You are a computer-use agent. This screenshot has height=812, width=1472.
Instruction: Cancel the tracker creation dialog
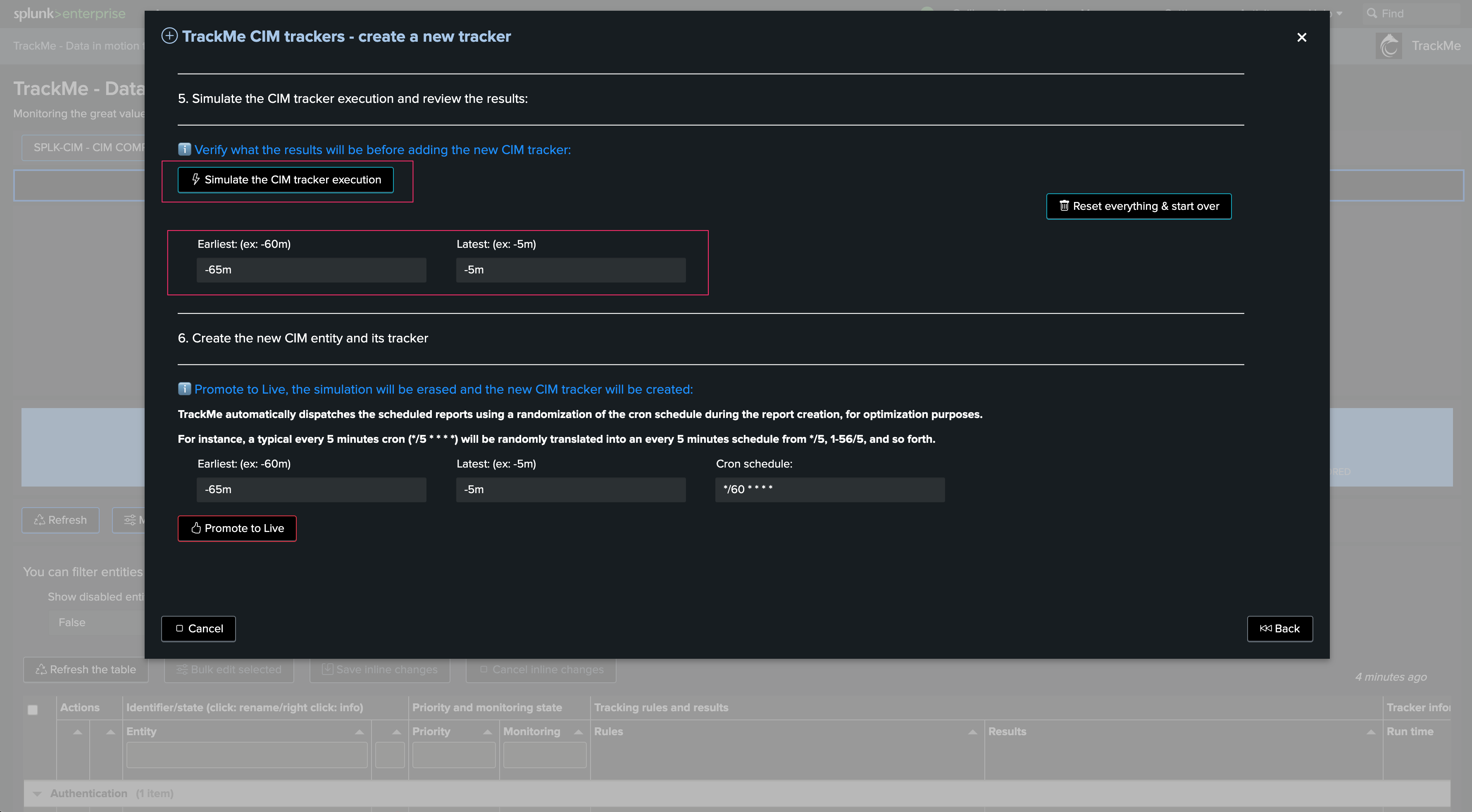tap(198, 629)
